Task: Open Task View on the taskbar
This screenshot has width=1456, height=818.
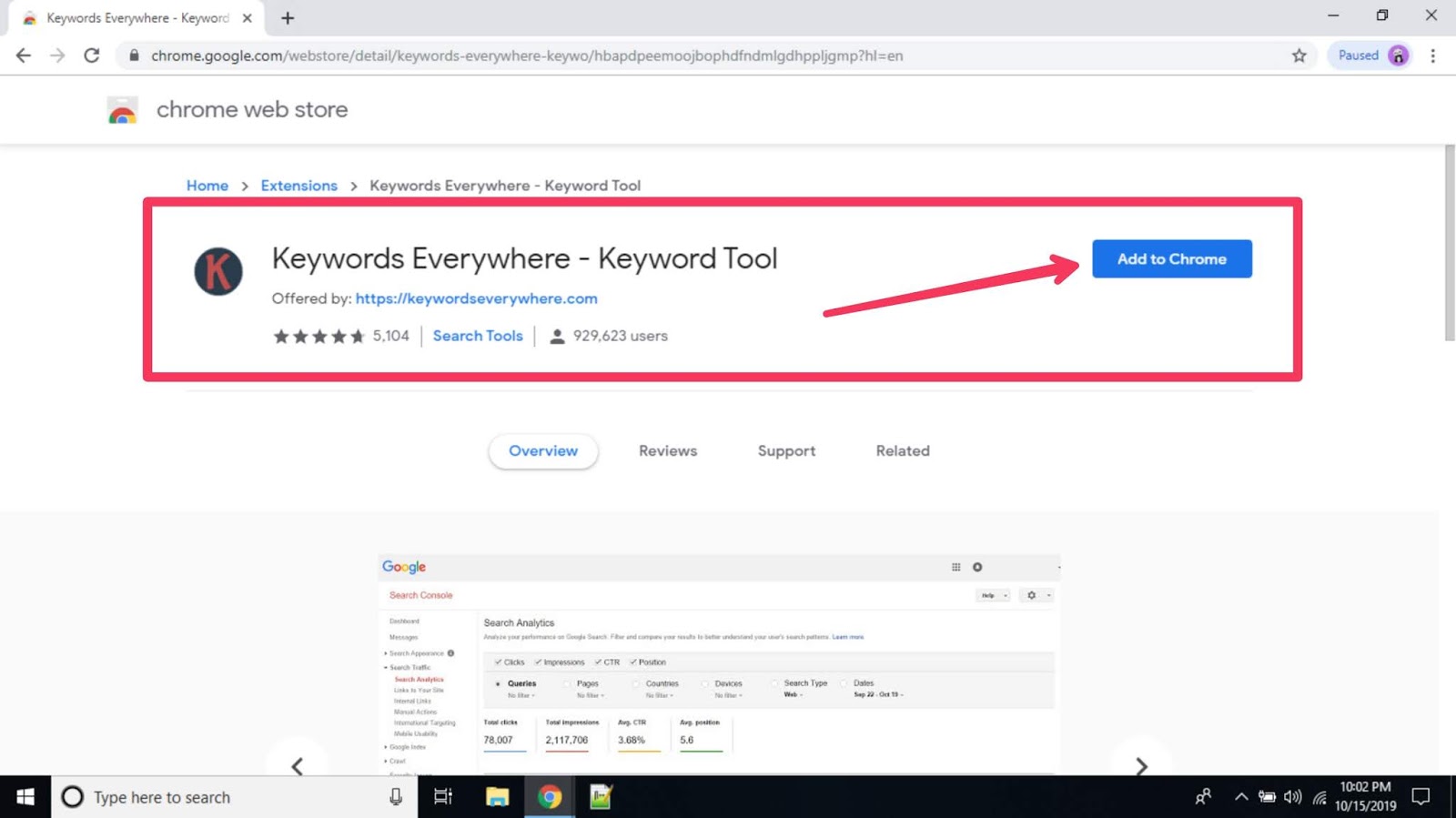Action: [443, 797]
